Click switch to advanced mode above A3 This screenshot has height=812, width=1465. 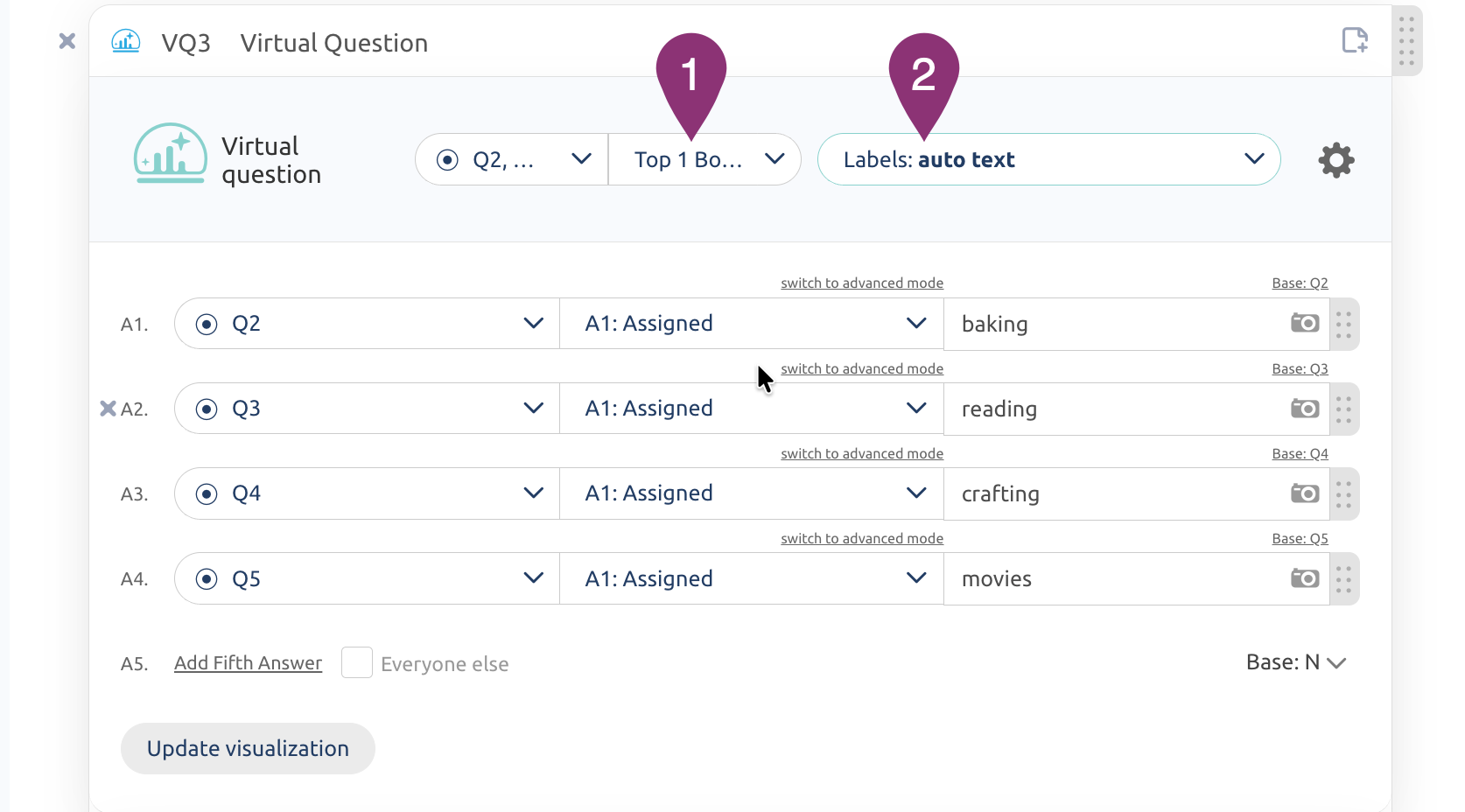tap(862, 453)
